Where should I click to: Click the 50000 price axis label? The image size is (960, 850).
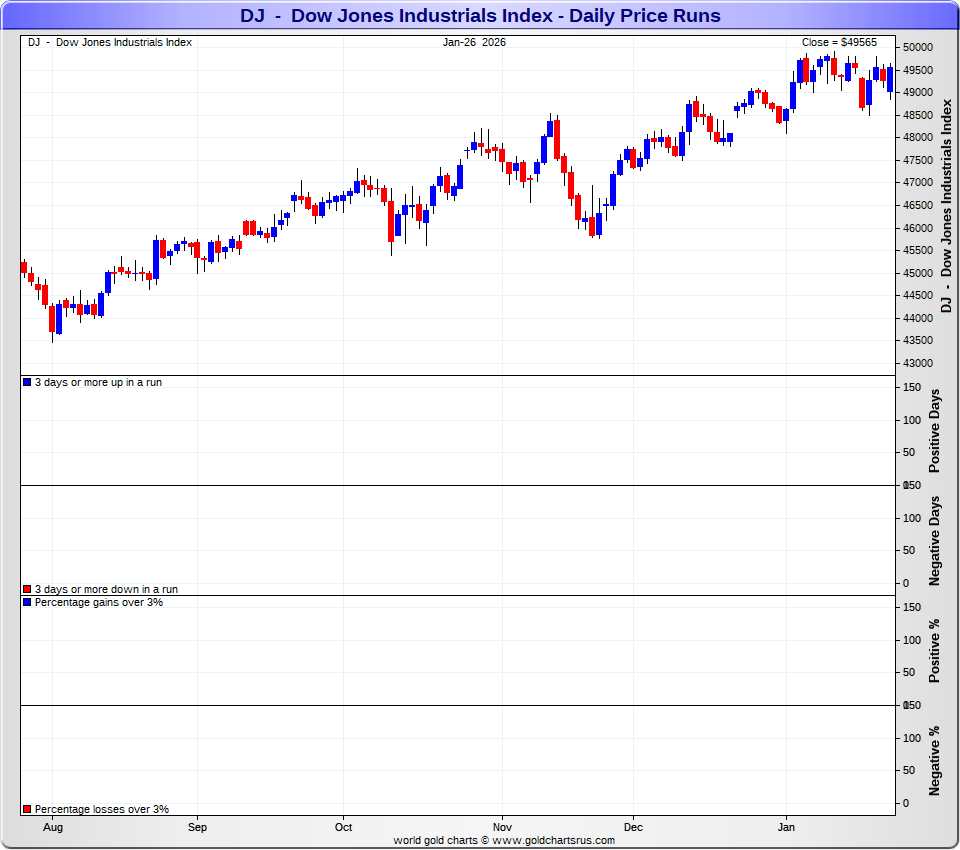click(x=918, y=47)
